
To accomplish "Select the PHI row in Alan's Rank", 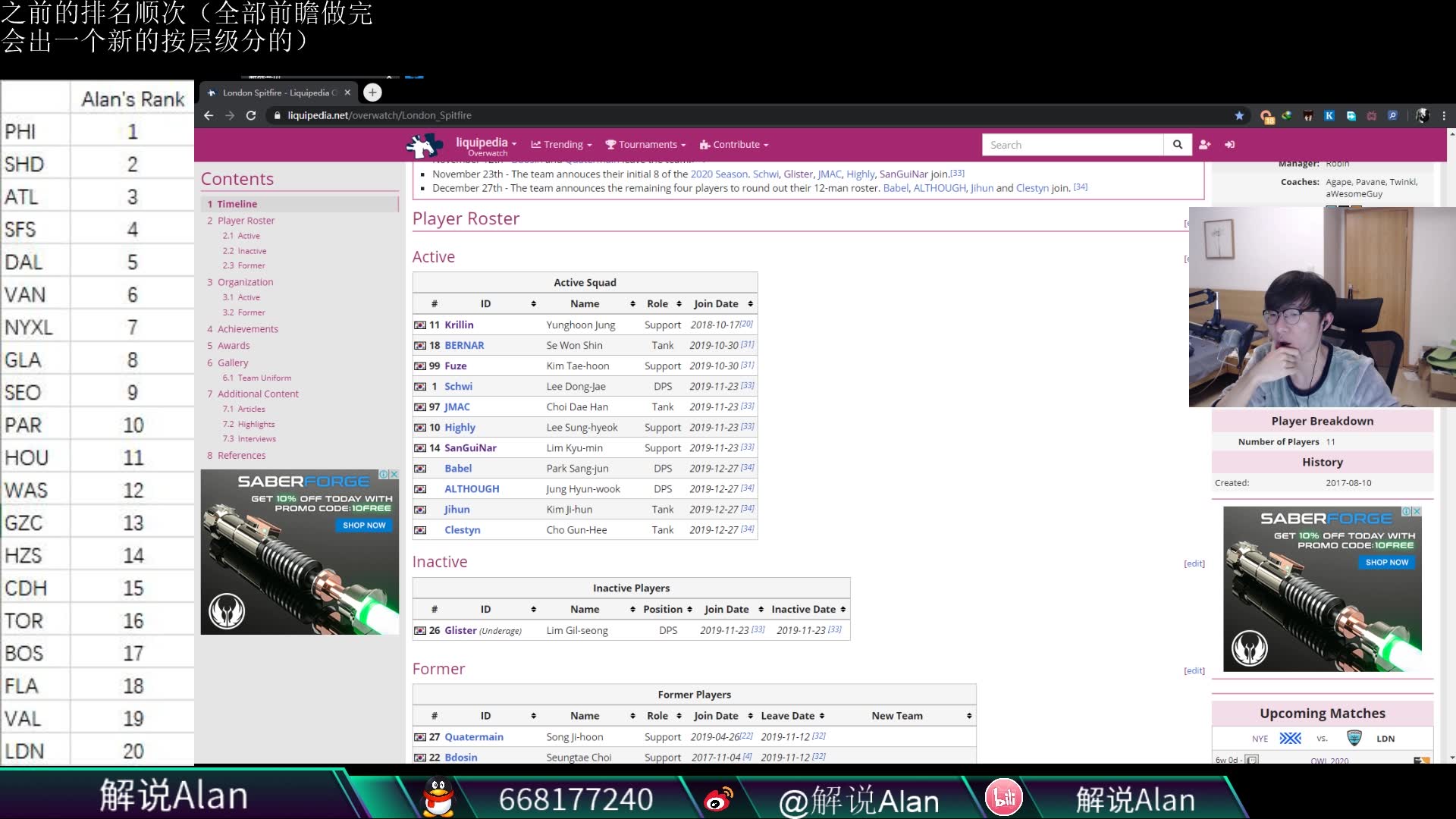I will tap(97, 131).
